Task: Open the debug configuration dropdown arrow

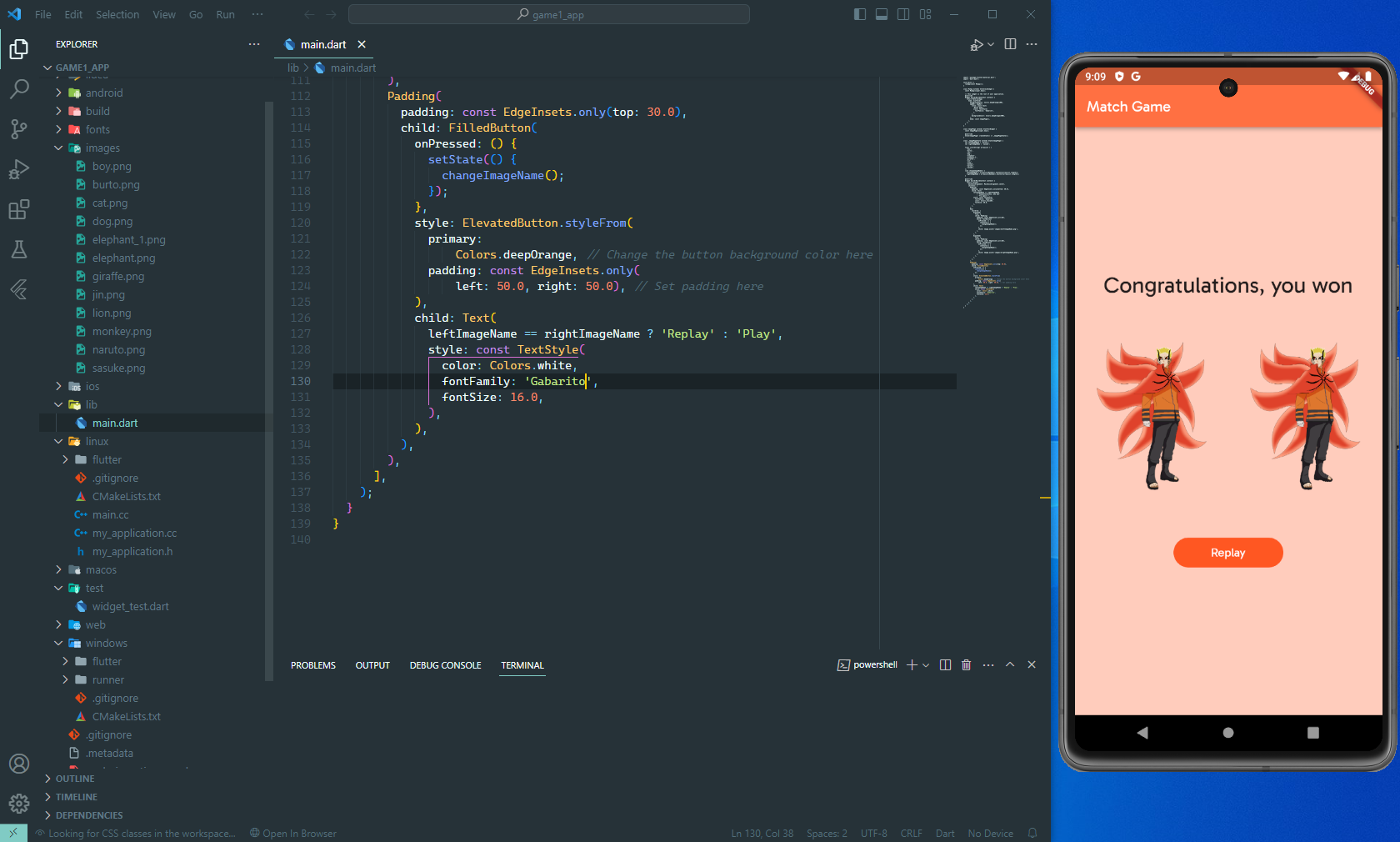Action: [991, 44]
